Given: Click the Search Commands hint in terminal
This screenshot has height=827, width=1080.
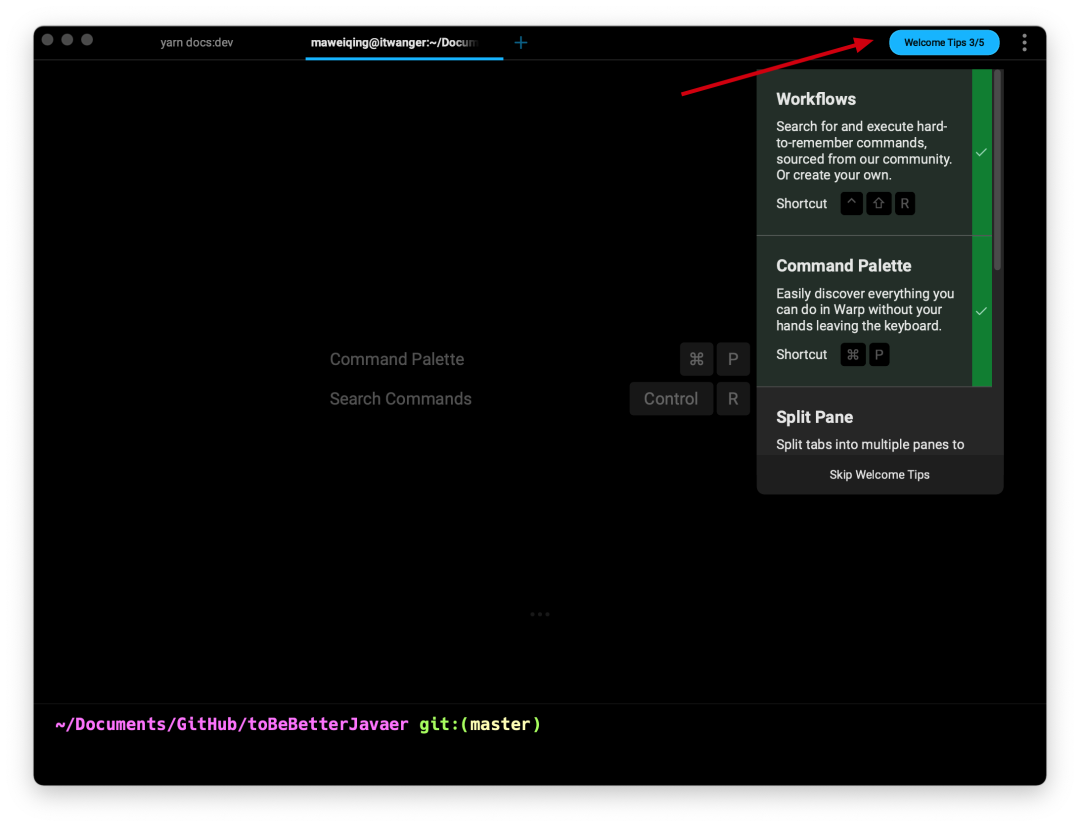Looking at the screenshot, I should pos(400,399).
